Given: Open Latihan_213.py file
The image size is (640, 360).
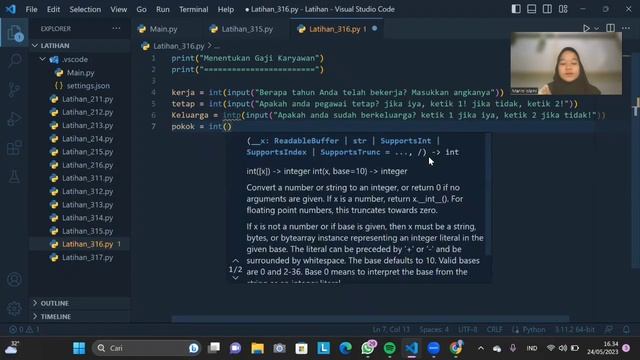Looking at the screenshot, I should click(x=87, y=125).
